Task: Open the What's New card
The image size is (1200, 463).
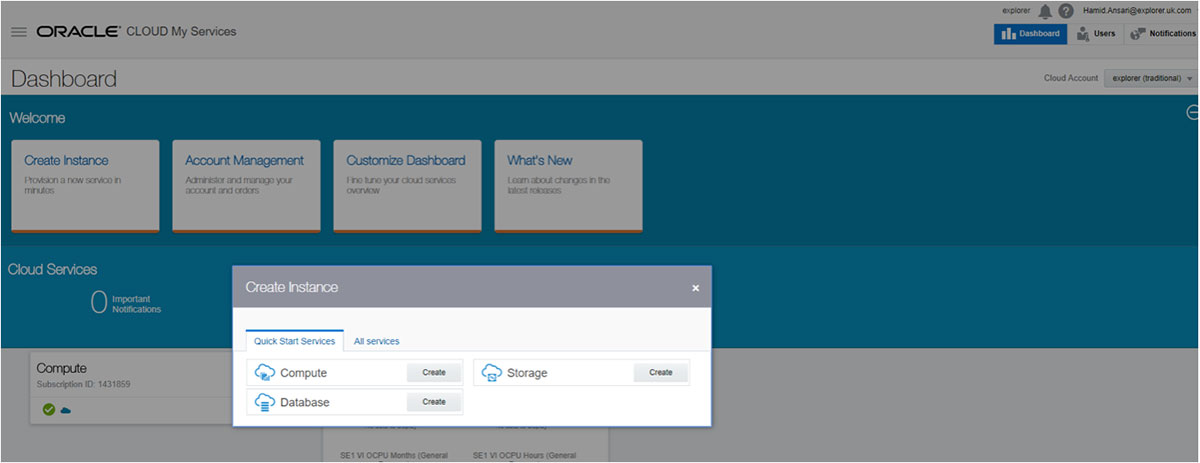Action: coord(568,186)
